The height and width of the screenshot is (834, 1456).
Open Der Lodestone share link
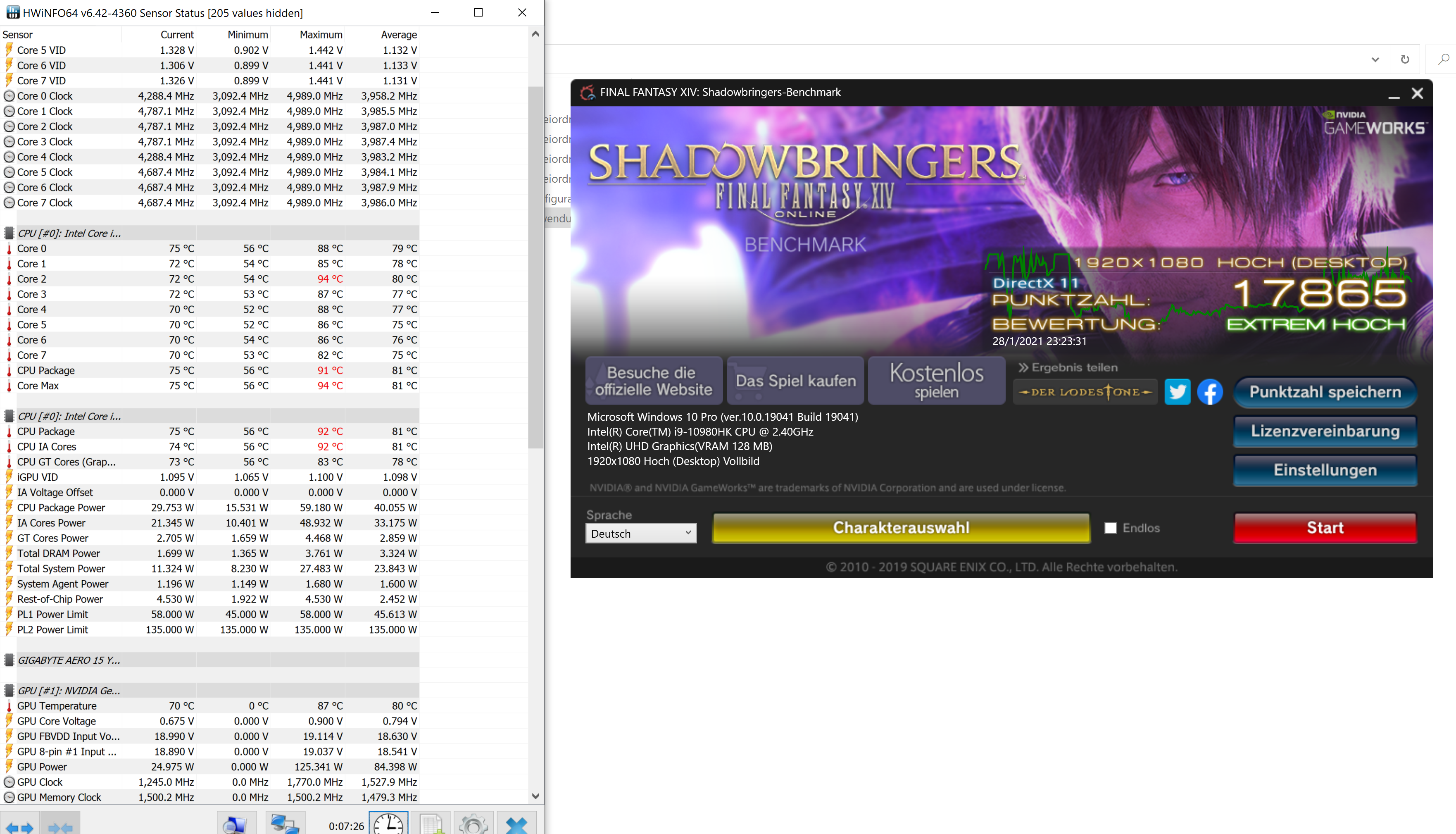(1085, 392)
